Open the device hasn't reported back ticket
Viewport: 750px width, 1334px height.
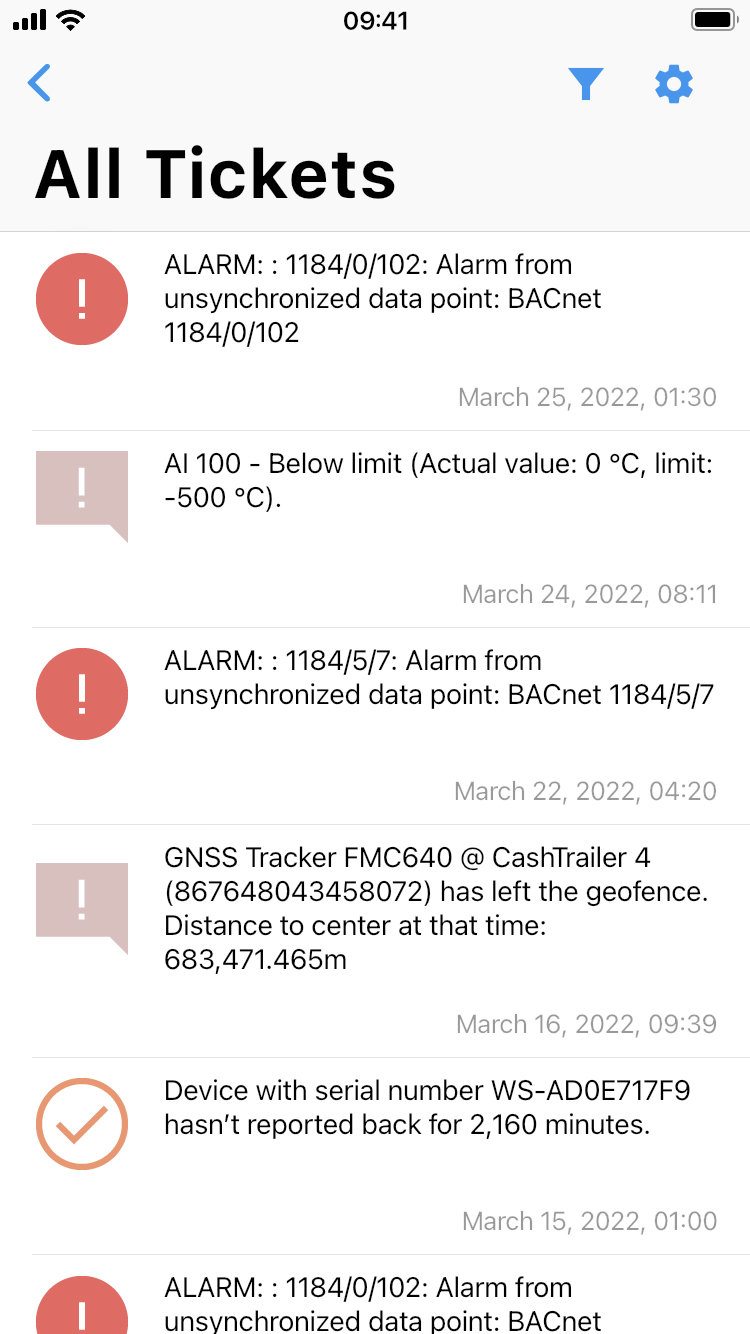pyautogui.click(x=427, y=1108)
